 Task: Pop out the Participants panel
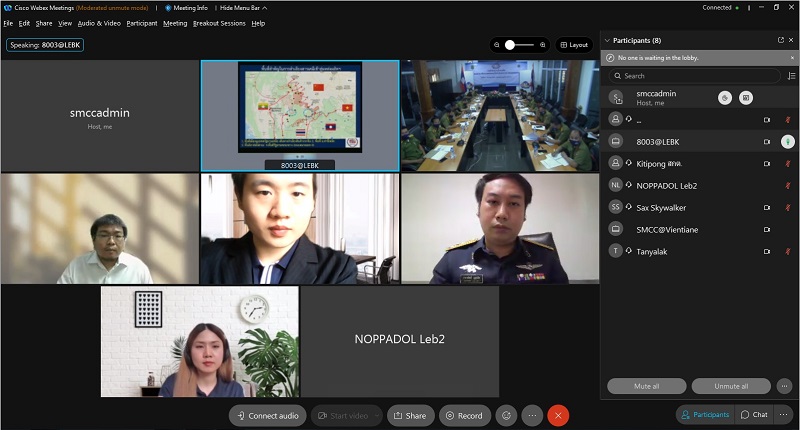pos(781,40)
